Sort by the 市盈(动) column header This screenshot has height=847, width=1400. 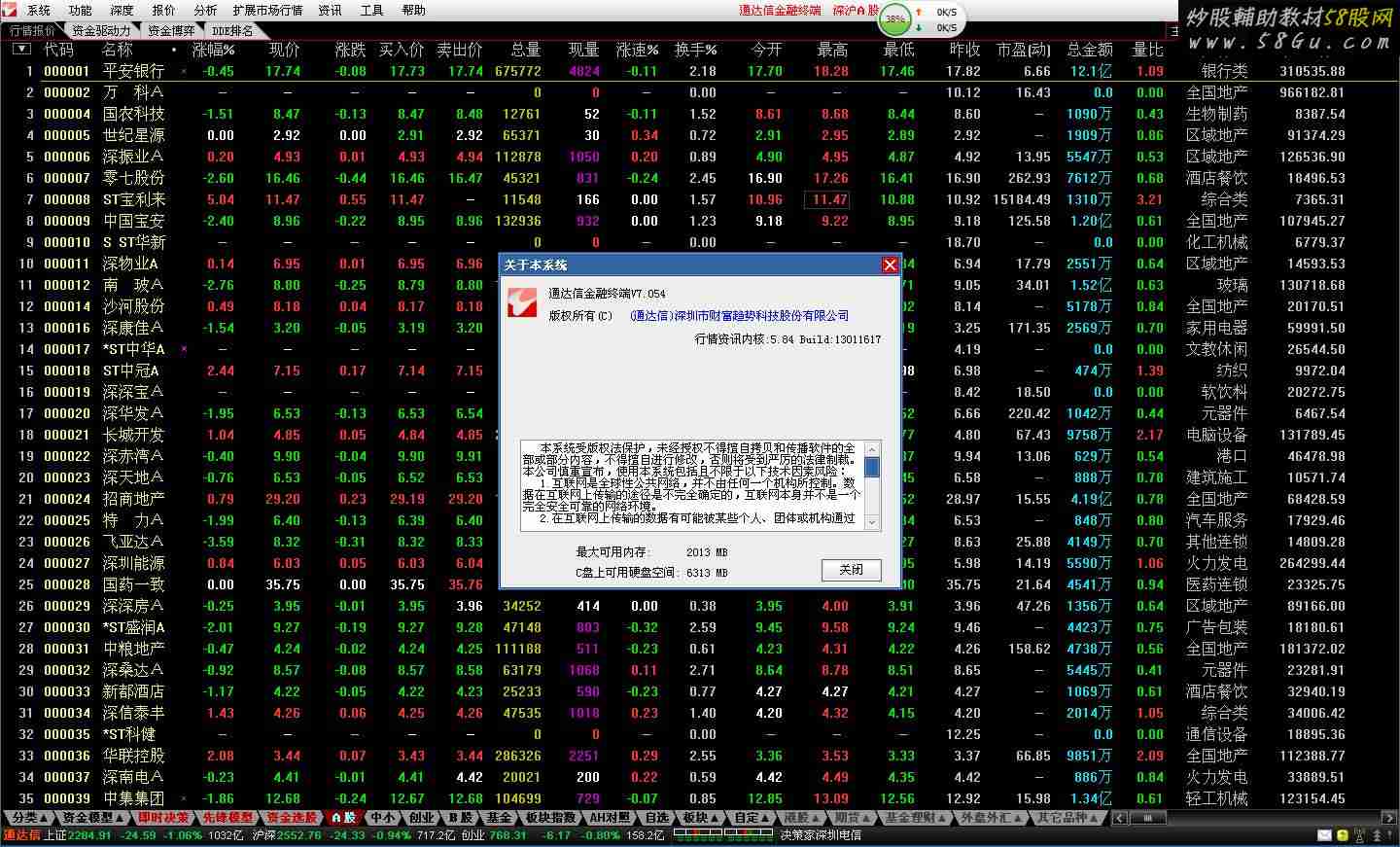(x=1023, y=50)
